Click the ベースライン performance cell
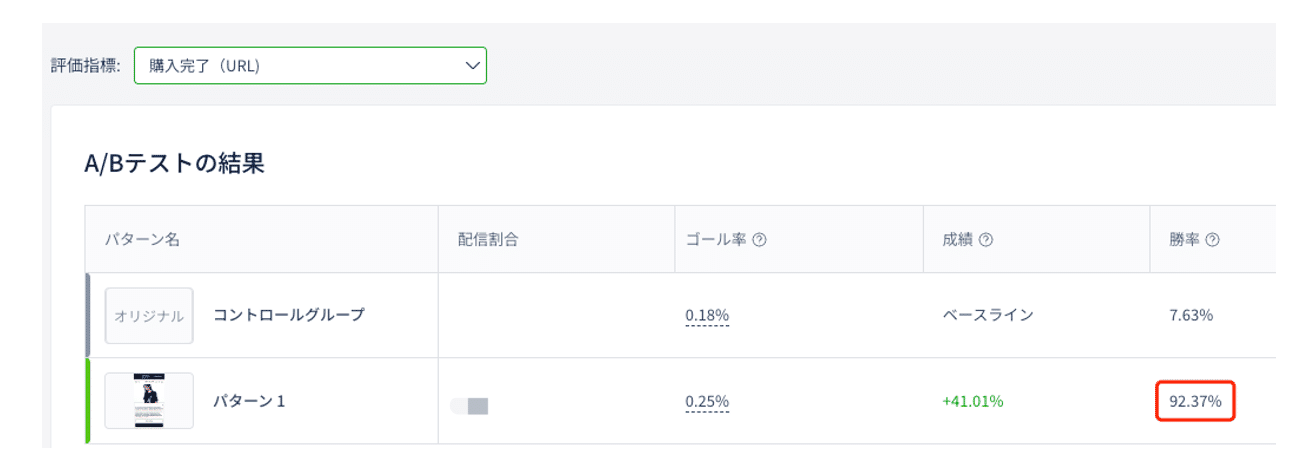 (987, 316)
